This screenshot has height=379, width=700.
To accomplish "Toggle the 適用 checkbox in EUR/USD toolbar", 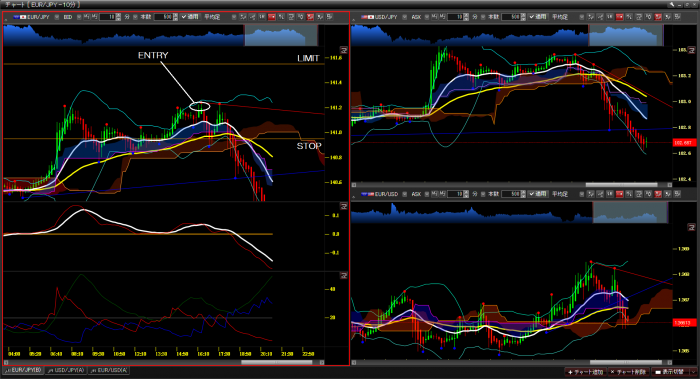I will click(538, 194).
